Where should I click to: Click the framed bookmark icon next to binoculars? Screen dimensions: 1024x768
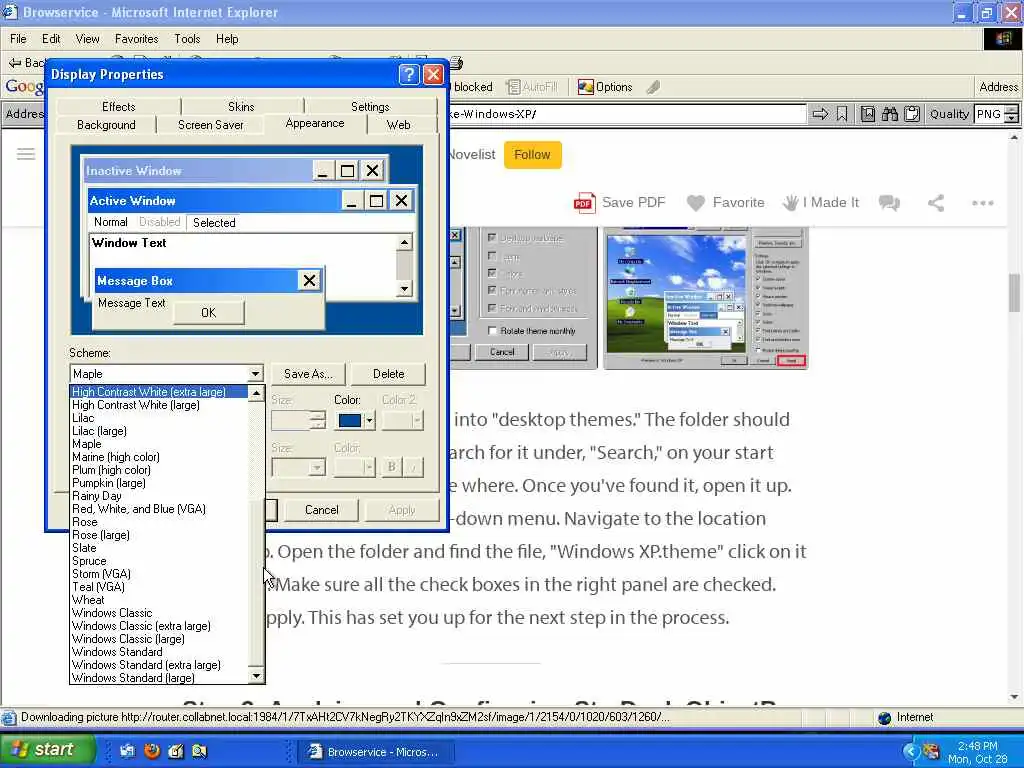(867, 114)
